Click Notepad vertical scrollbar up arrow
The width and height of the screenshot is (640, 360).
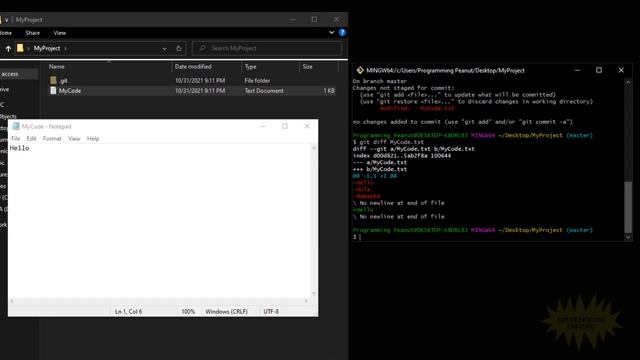pyautogui.click(x=314, y=147)
